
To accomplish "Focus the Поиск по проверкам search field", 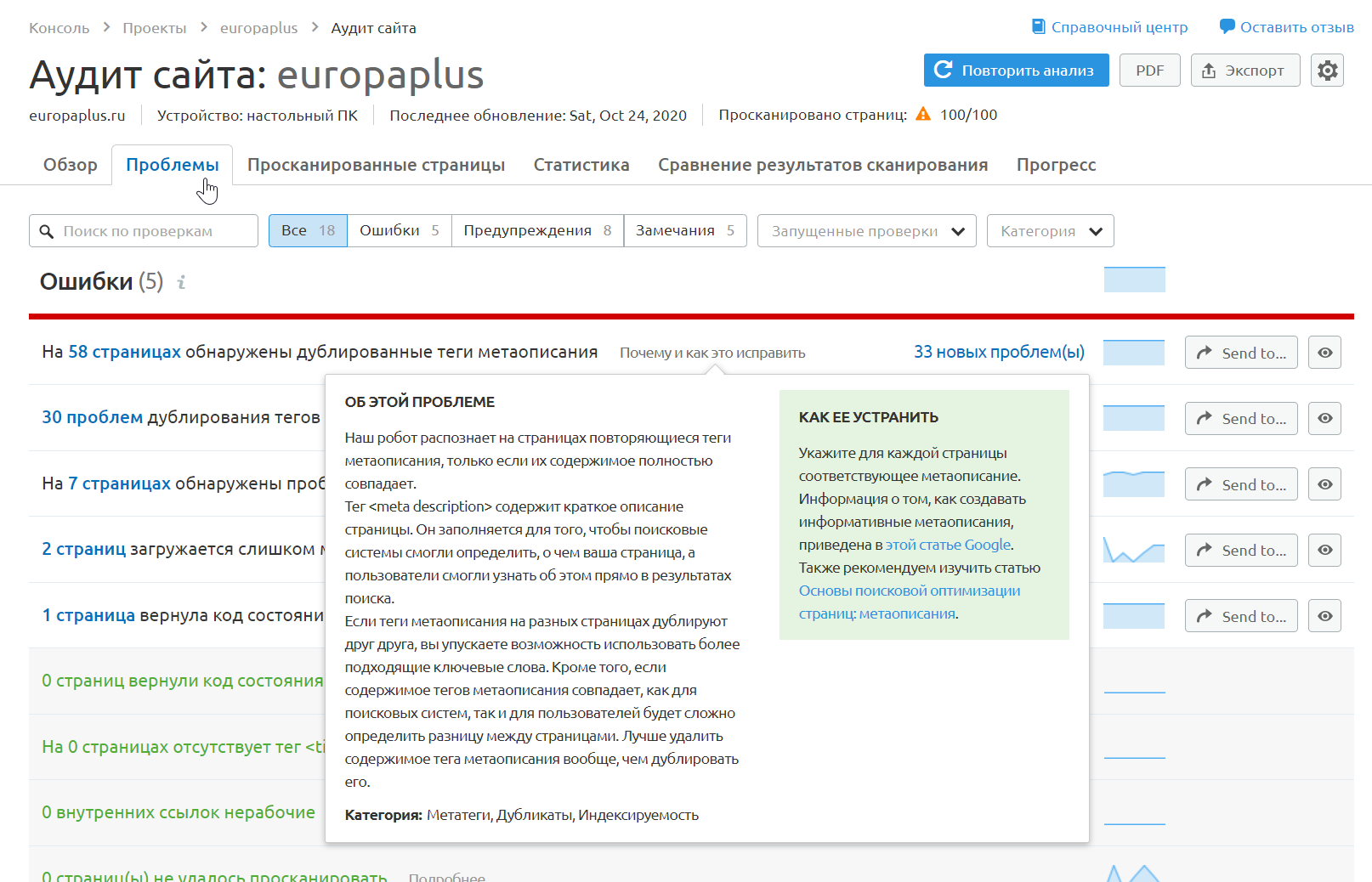I will coord(144,231).
